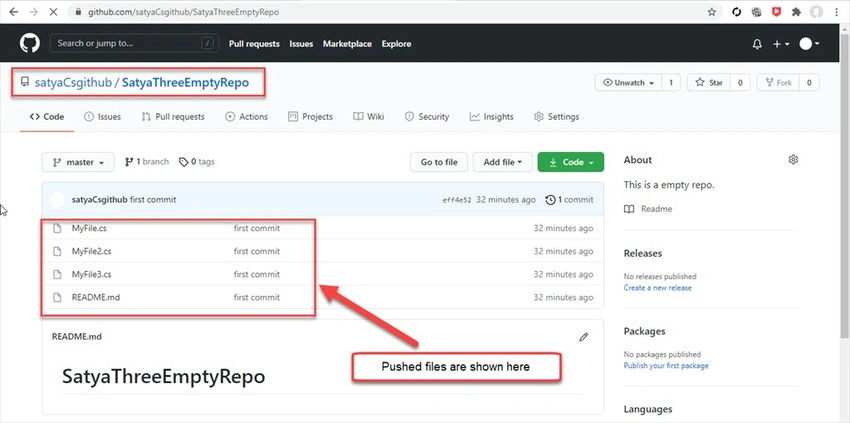
Task: Open commit hash eff4e52
Action: [457, 200]
